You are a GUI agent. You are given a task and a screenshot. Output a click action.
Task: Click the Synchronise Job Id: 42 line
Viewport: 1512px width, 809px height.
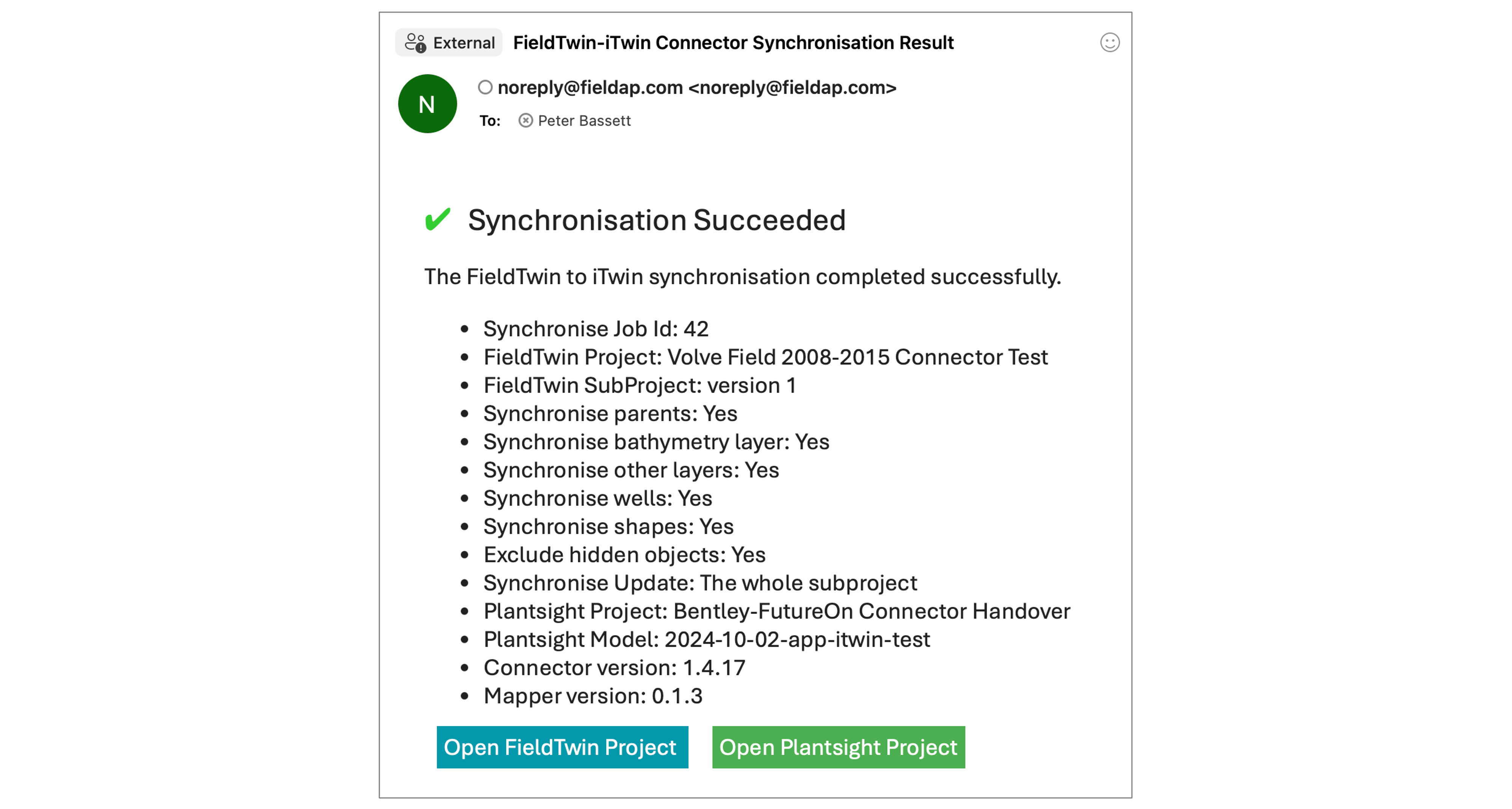pos(596,329)
